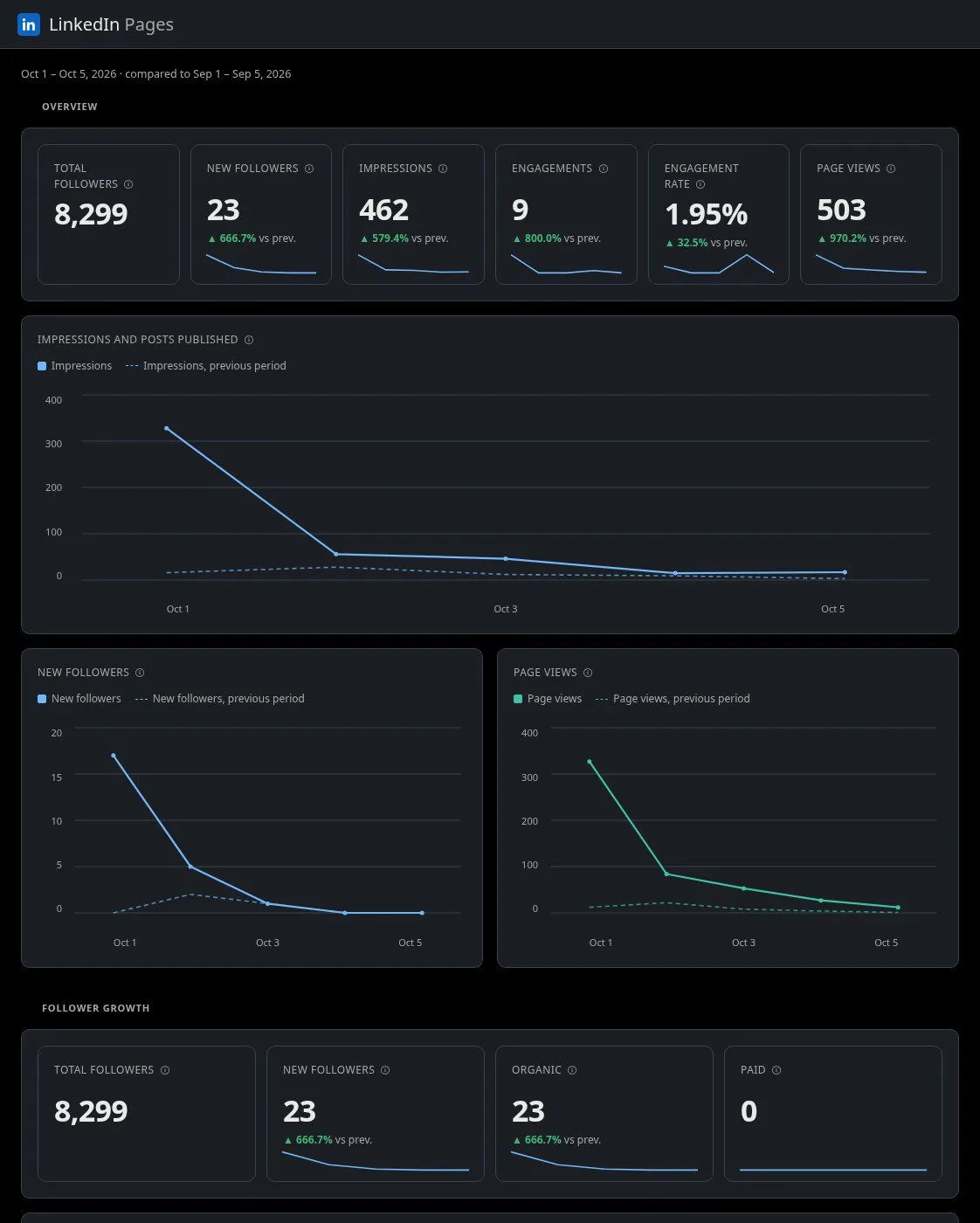This screenshot has width=980, height=1223.
Task: Click info icon beside Total Followers in Follower Growth
Action: point(165,1070)
